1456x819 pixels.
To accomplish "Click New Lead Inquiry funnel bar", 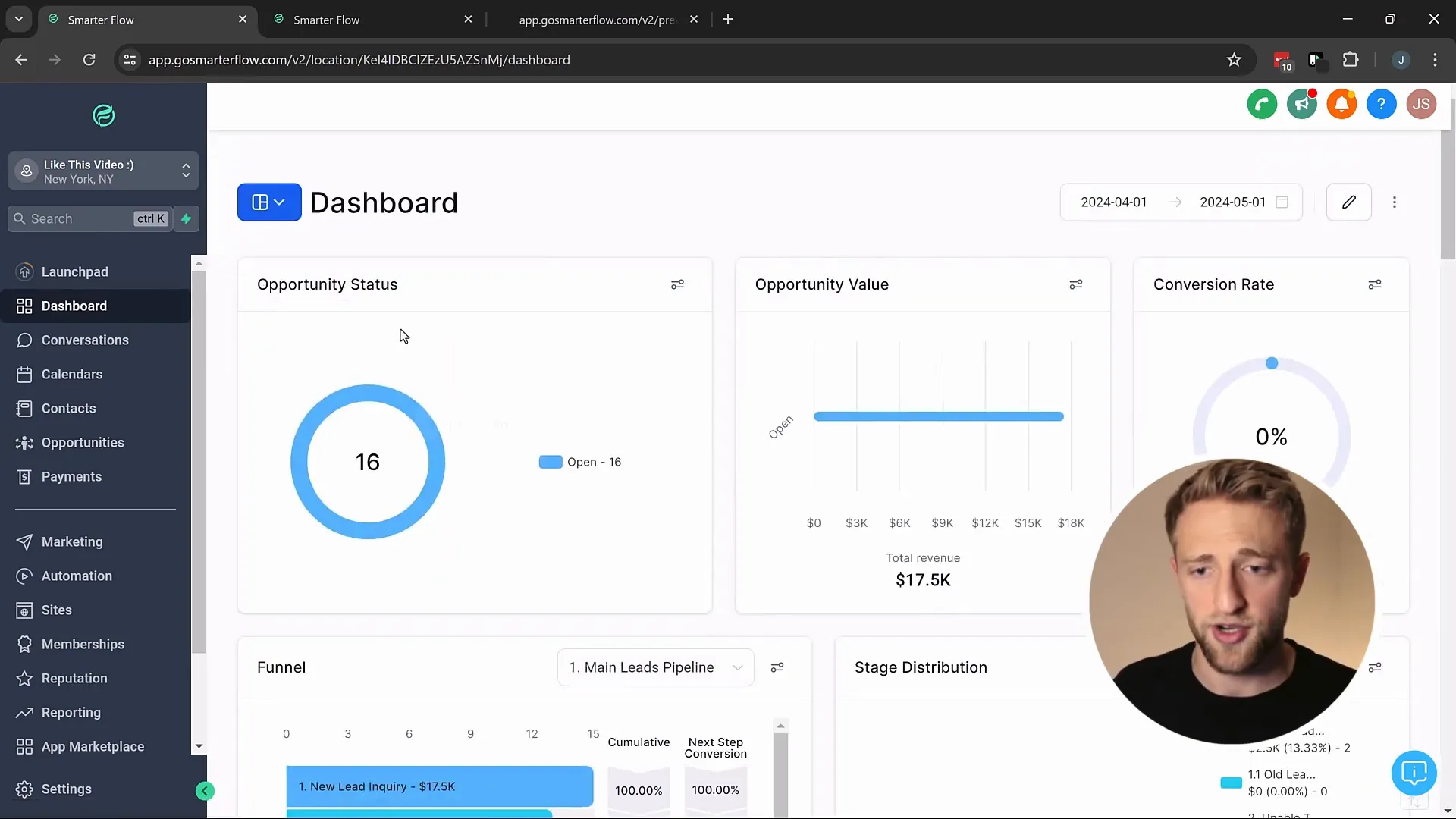I will [x=440, y=786].
